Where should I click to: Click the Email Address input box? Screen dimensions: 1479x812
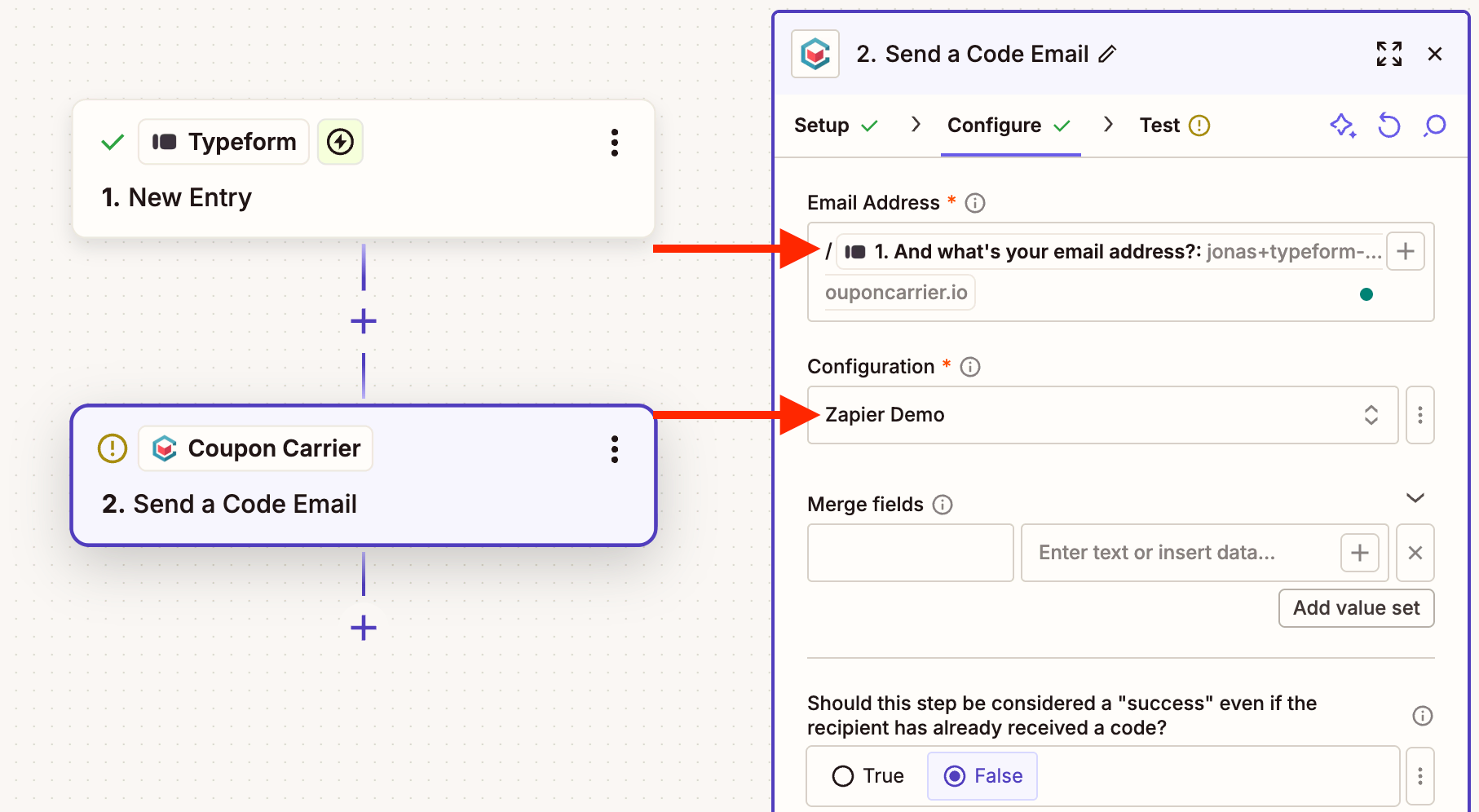coord(1121,272)
